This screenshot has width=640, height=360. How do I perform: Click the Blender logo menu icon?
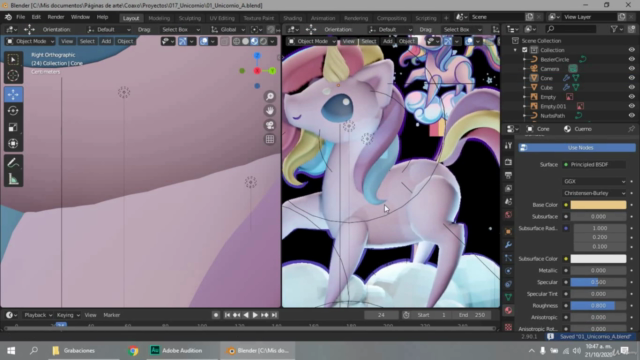8,17
